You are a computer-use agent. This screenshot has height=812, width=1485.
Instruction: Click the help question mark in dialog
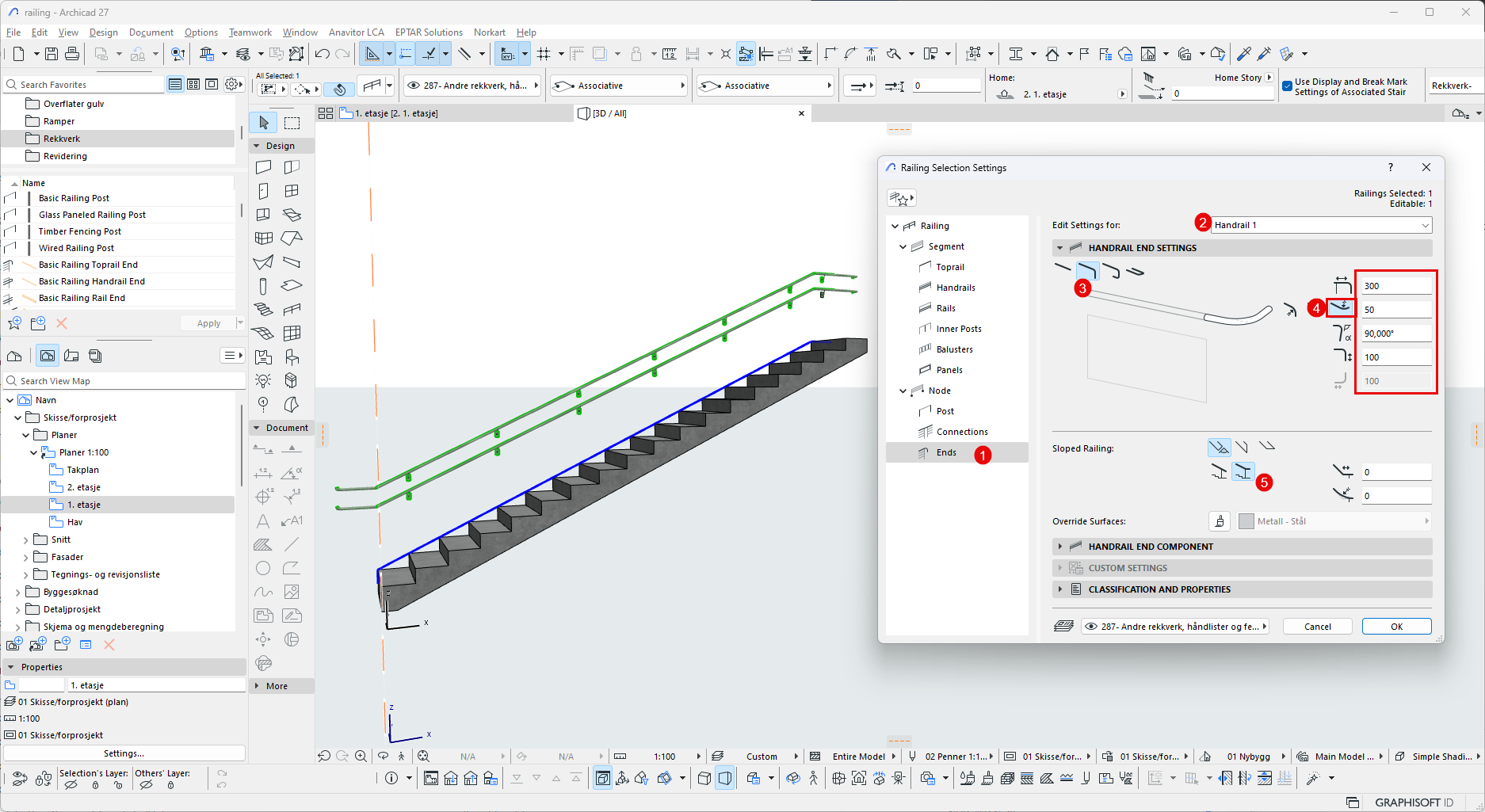click(x=1390, y=167)
